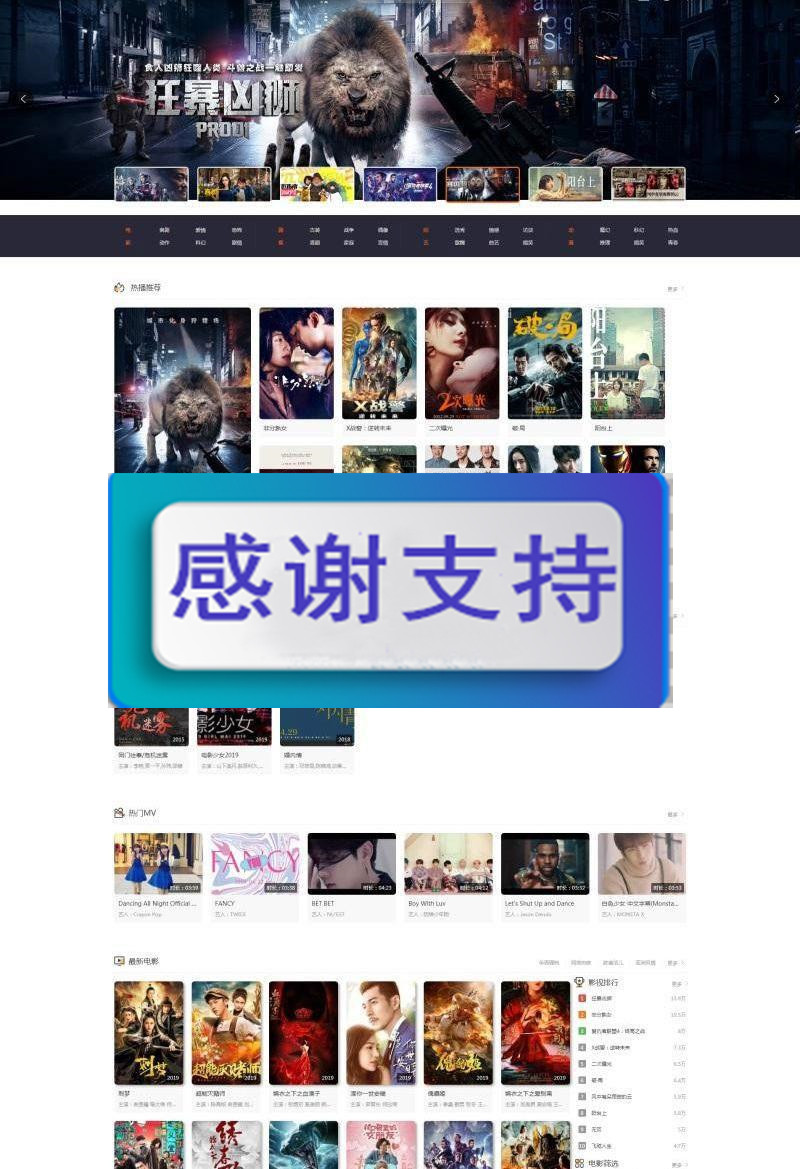
Task: Open 更多 link in 热播推荐 section
Action: 674,289
